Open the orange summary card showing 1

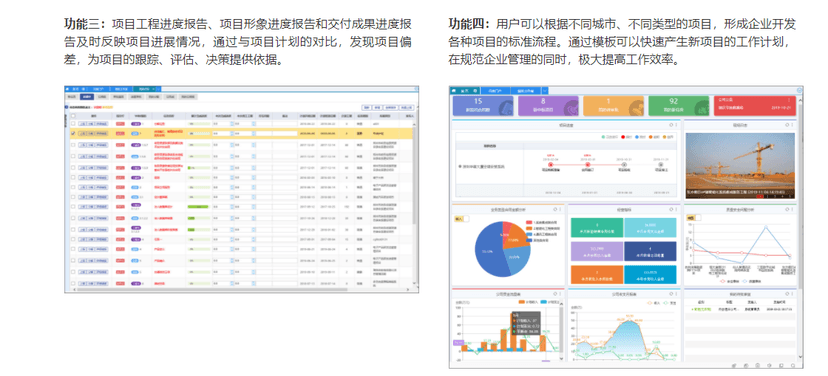613,106
